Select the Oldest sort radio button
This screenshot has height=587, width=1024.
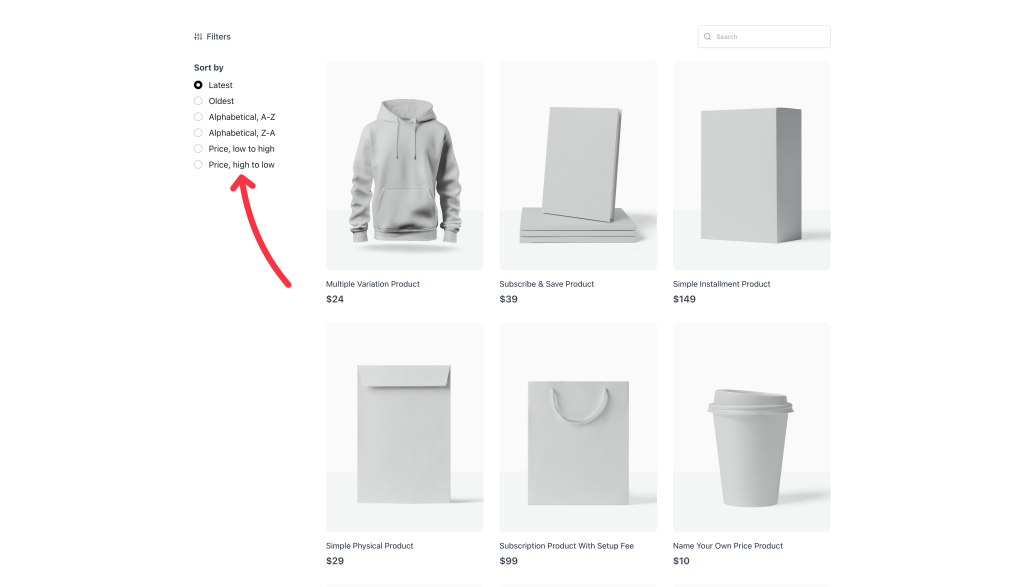pos(198,101)
